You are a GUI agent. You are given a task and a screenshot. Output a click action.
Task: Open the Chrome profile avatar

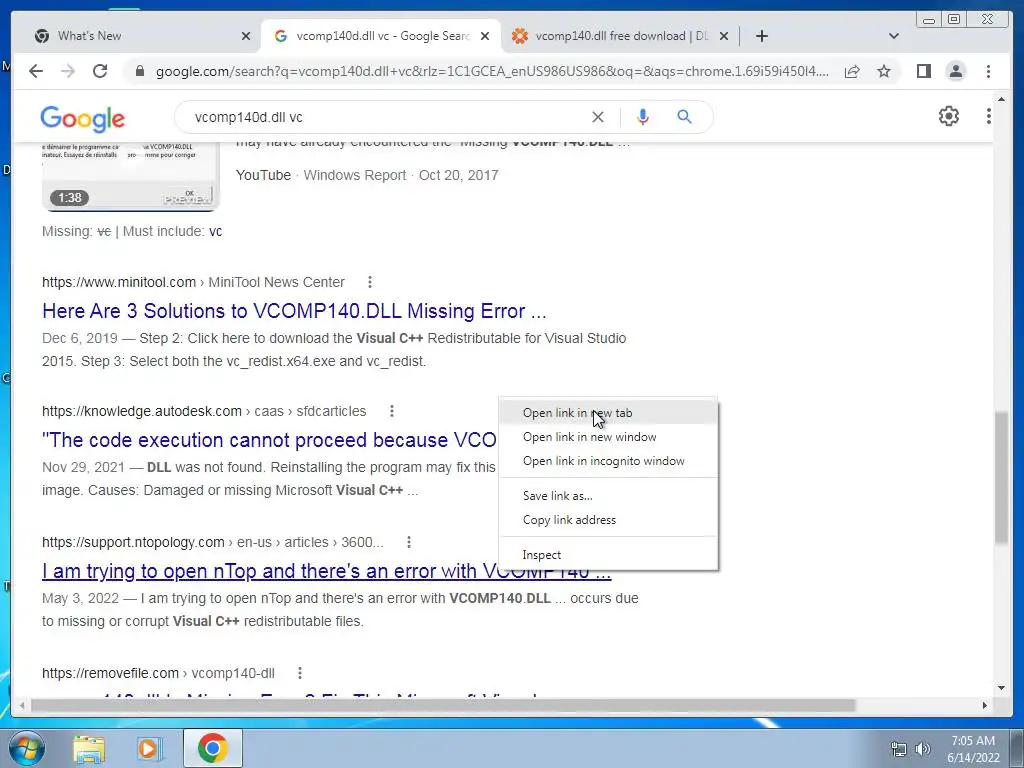(955, 71)
